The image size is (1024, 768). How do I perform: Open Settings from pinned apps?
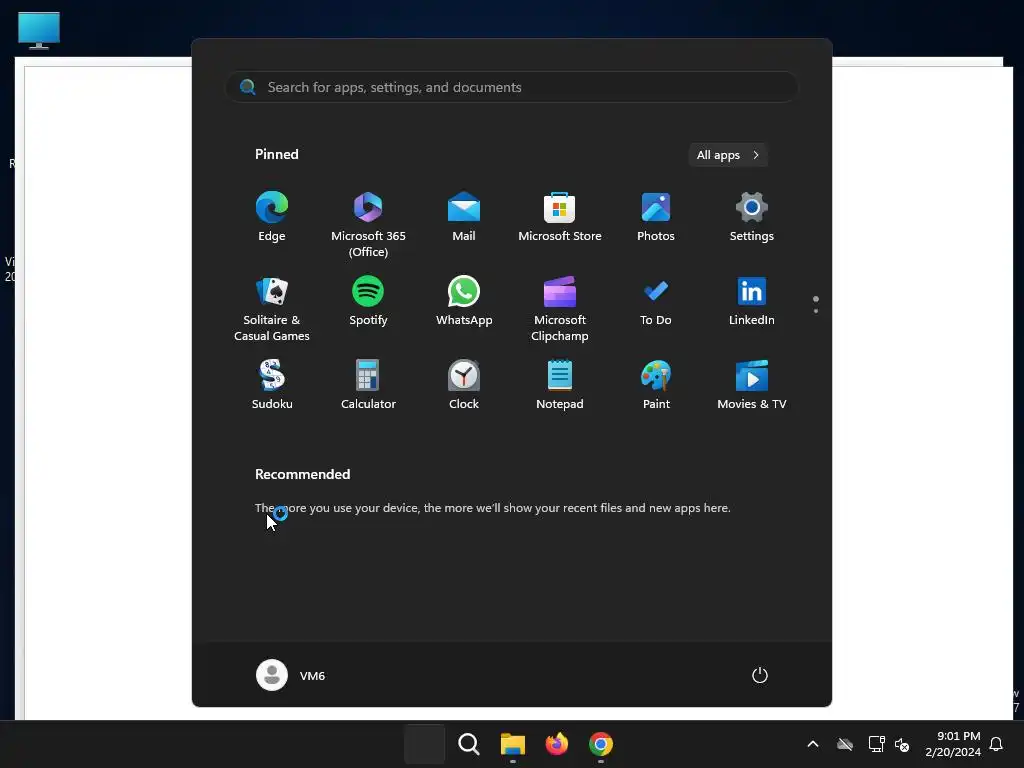(x=752, y=217)
